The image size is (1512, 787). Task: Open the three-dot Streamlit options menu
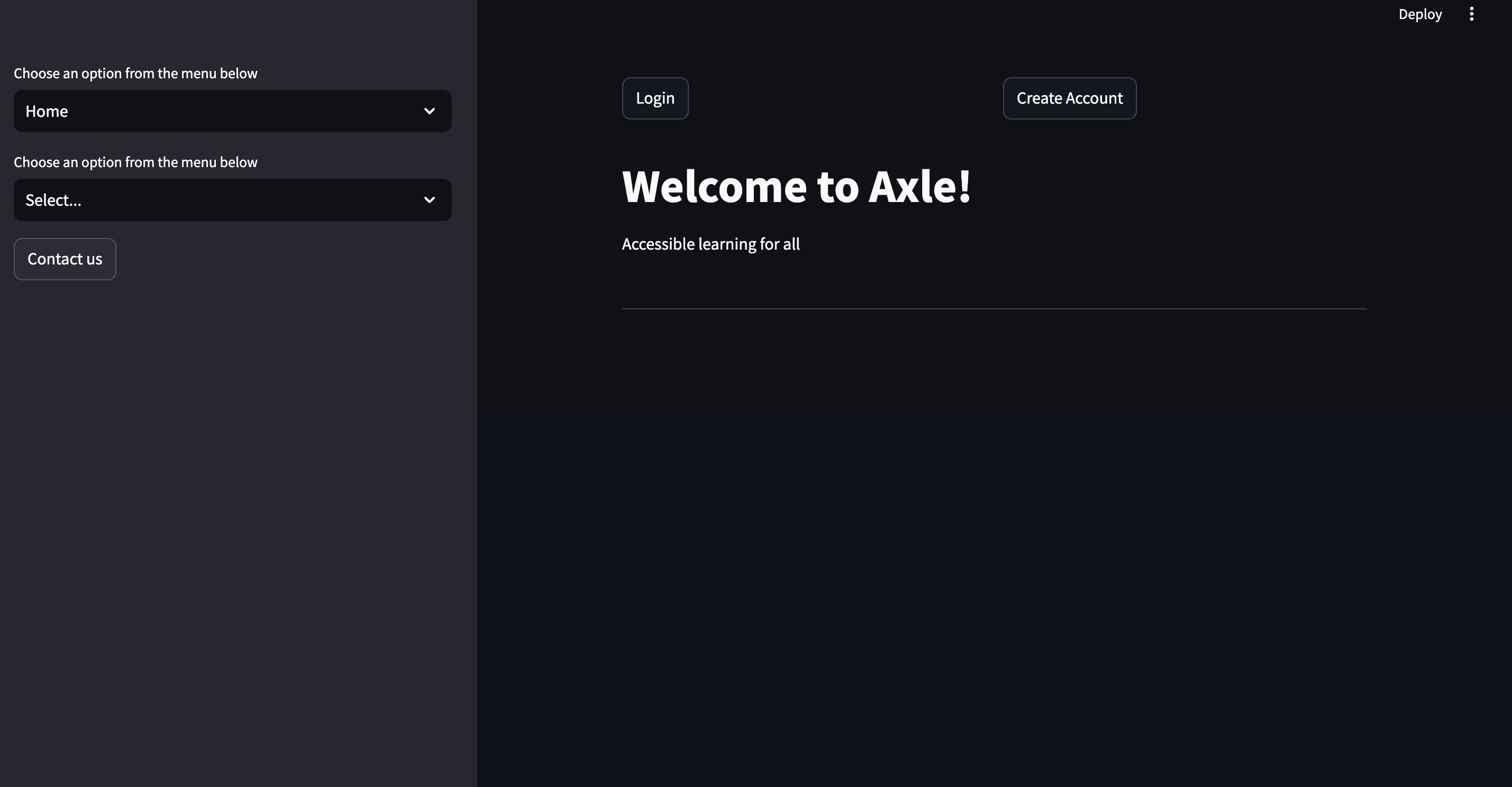point(1471,14)
